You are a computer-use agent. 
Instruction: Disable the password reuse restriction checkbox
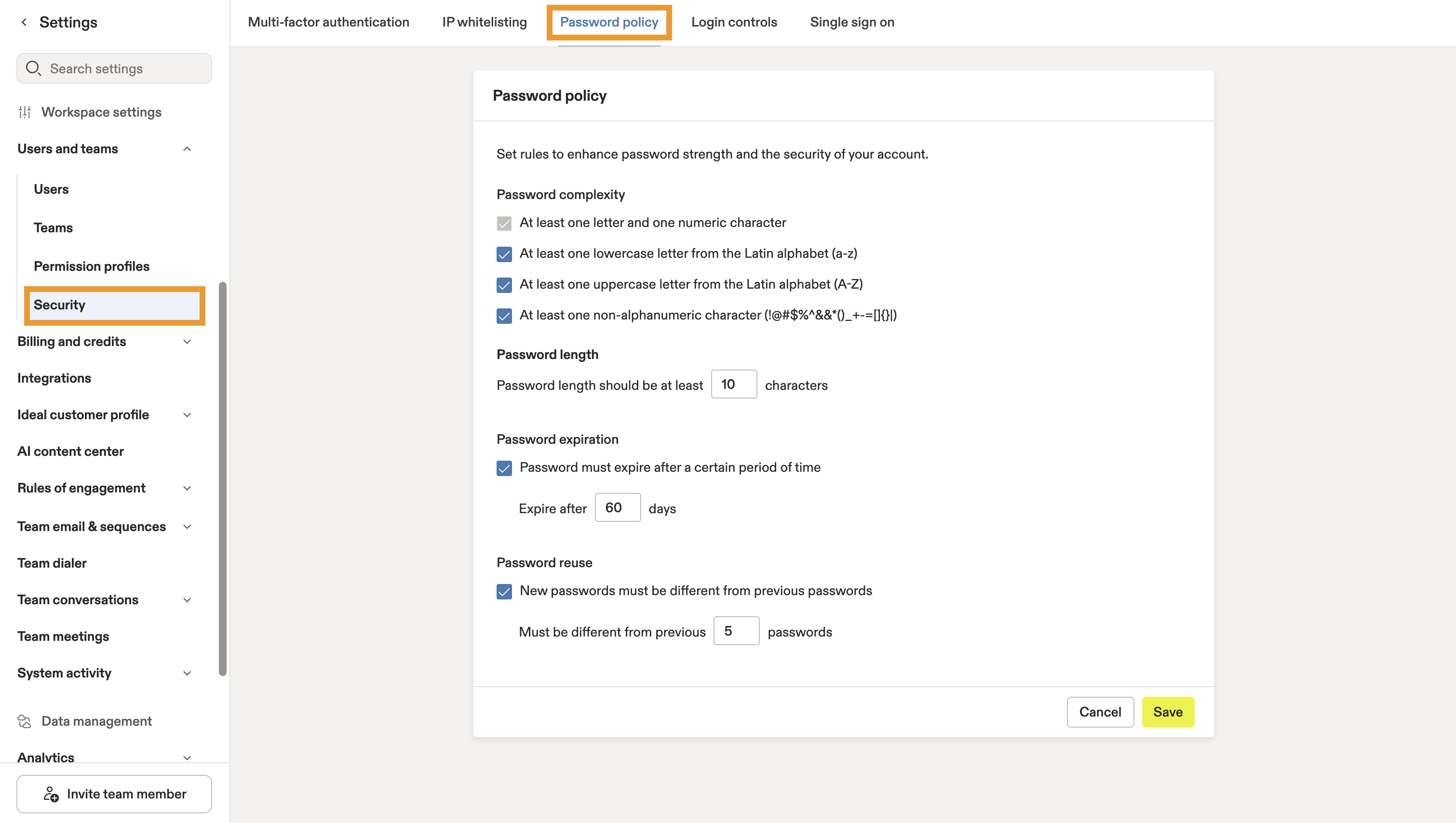click(504, 591)
